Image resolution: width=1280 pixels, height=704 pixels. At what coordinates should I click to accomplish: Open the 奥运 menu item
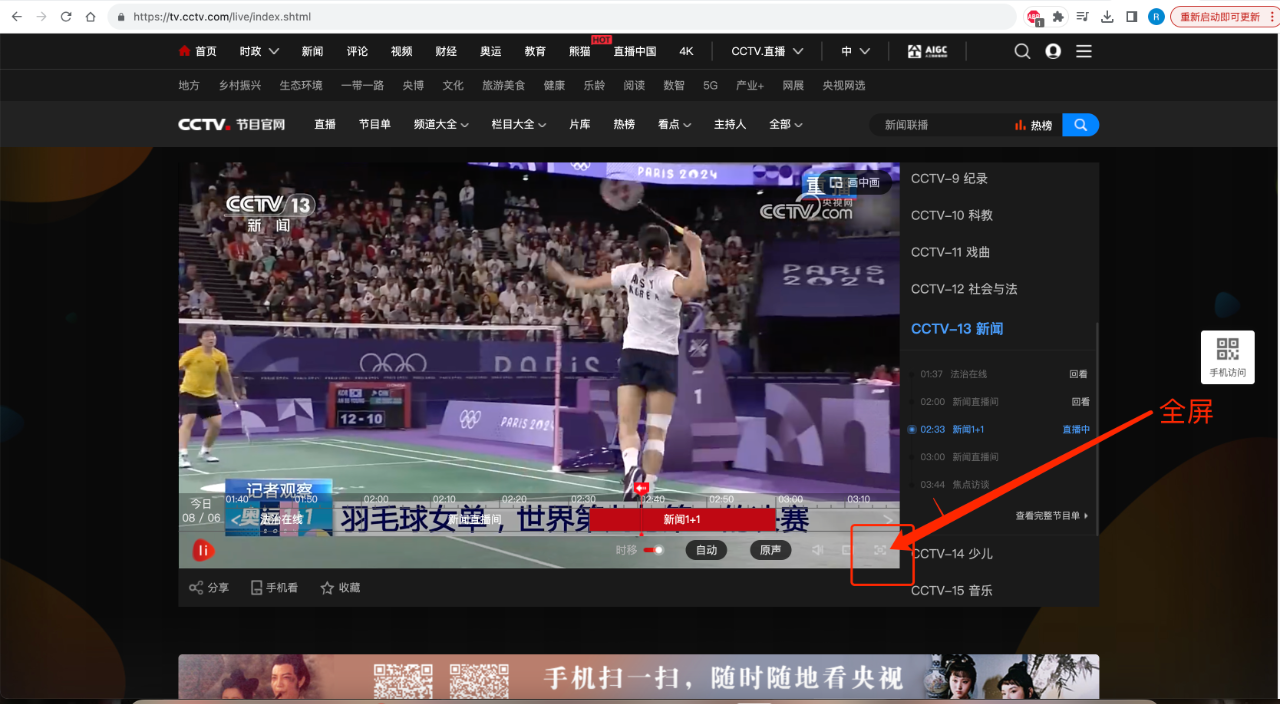491,51
